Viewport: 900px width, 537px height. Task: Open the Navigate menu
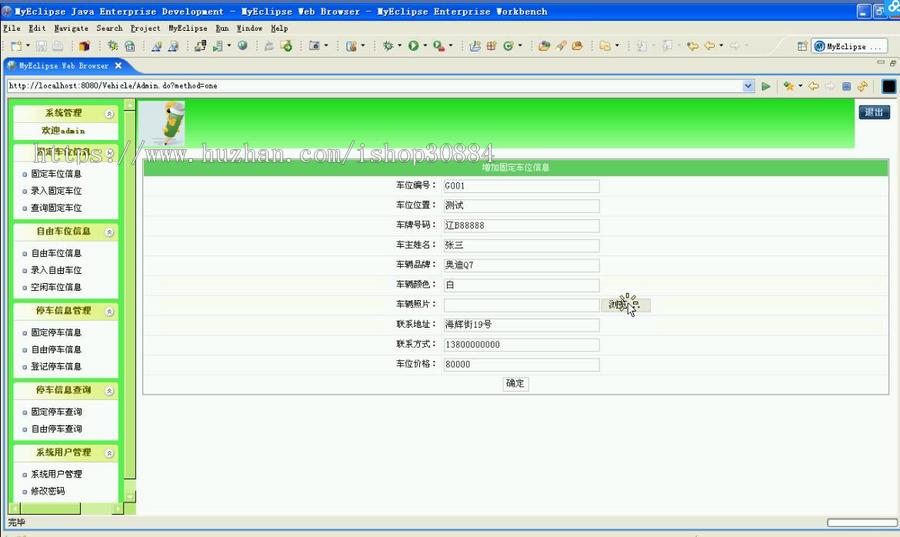tap(71, 28)
